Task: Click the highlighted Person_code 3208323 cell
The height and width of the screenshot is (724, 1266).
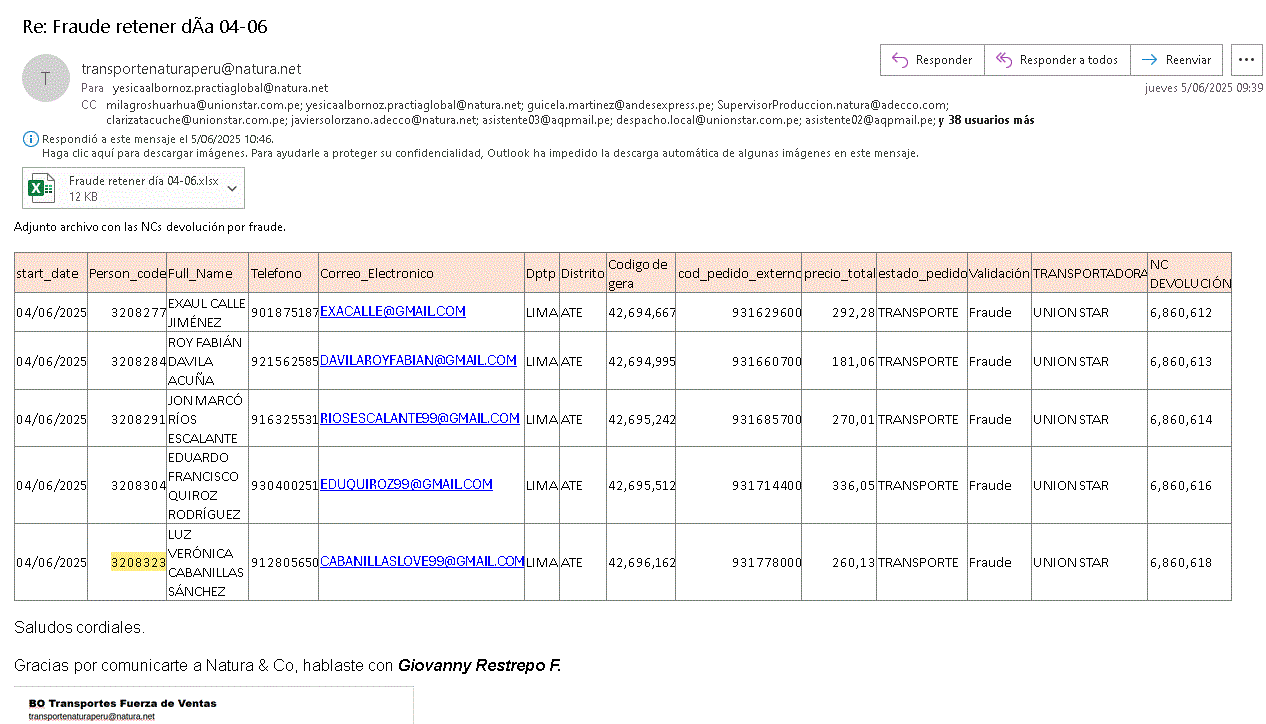Action: coord(138,563)
